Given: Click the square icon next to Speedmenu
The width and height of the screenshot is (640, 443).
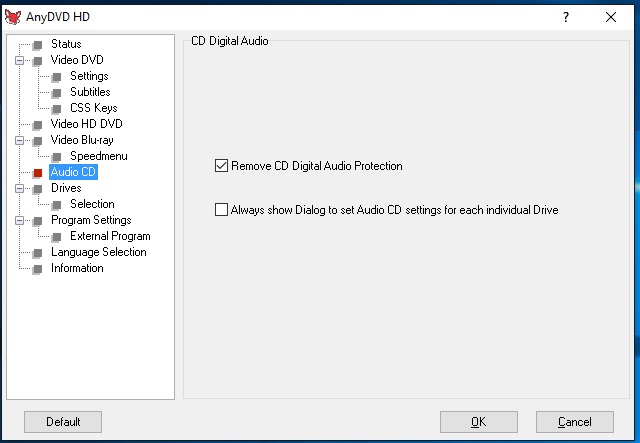Looking at the screenshot, I should (57, 156).
